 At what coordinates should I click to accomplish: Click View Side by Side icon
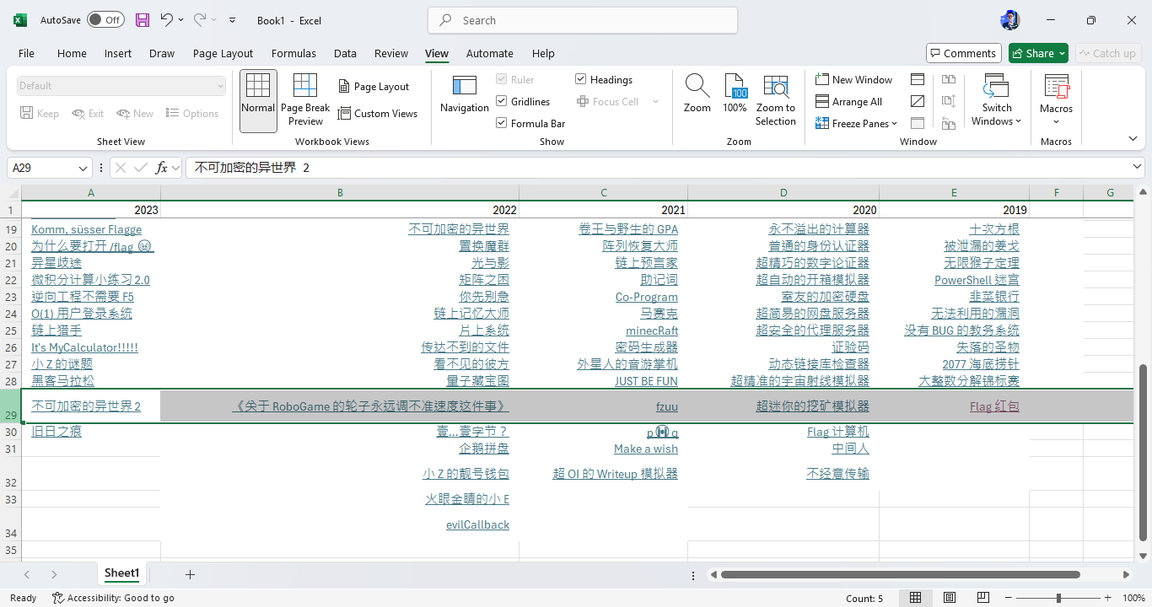(x=948, y=79)
